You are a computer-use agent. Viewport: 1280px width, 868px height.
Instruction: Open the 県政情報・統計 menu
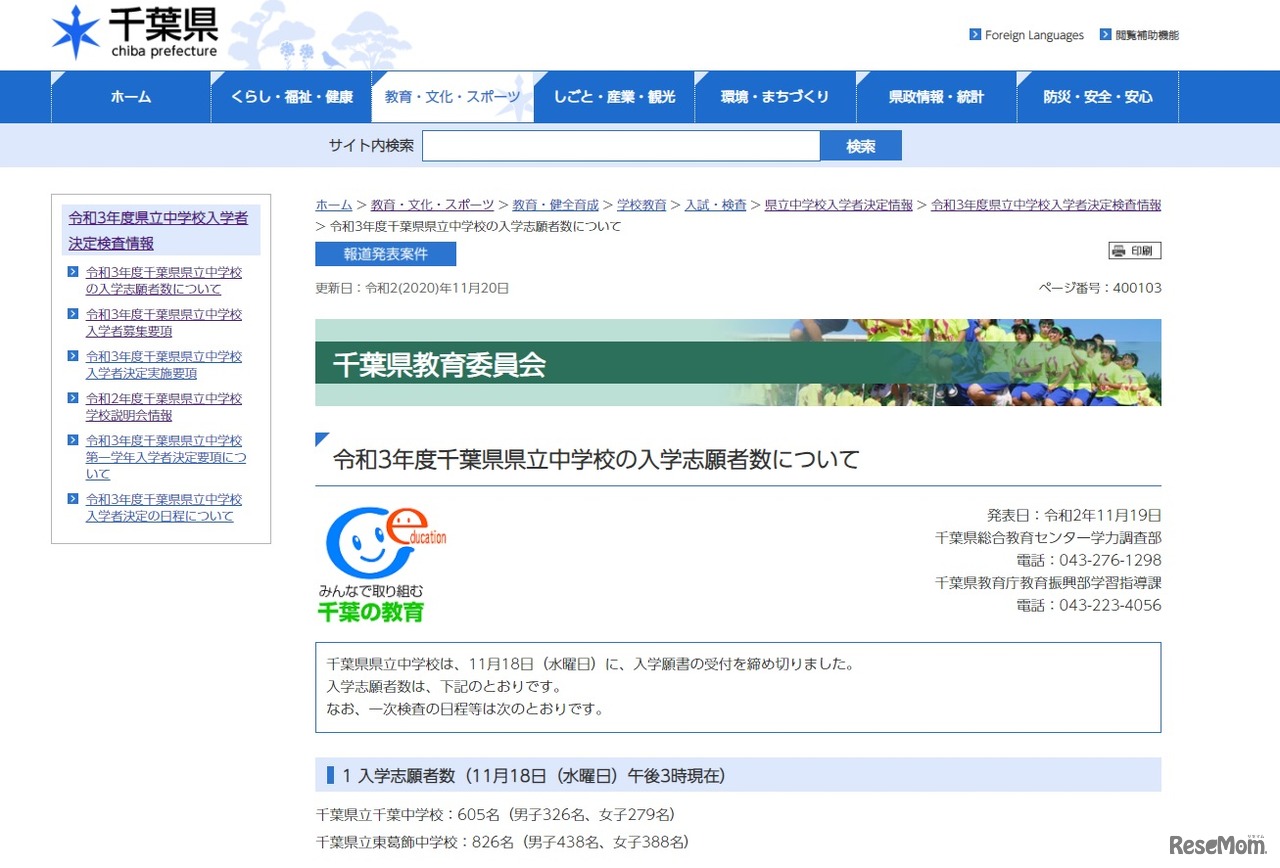[x=936, y=96]
